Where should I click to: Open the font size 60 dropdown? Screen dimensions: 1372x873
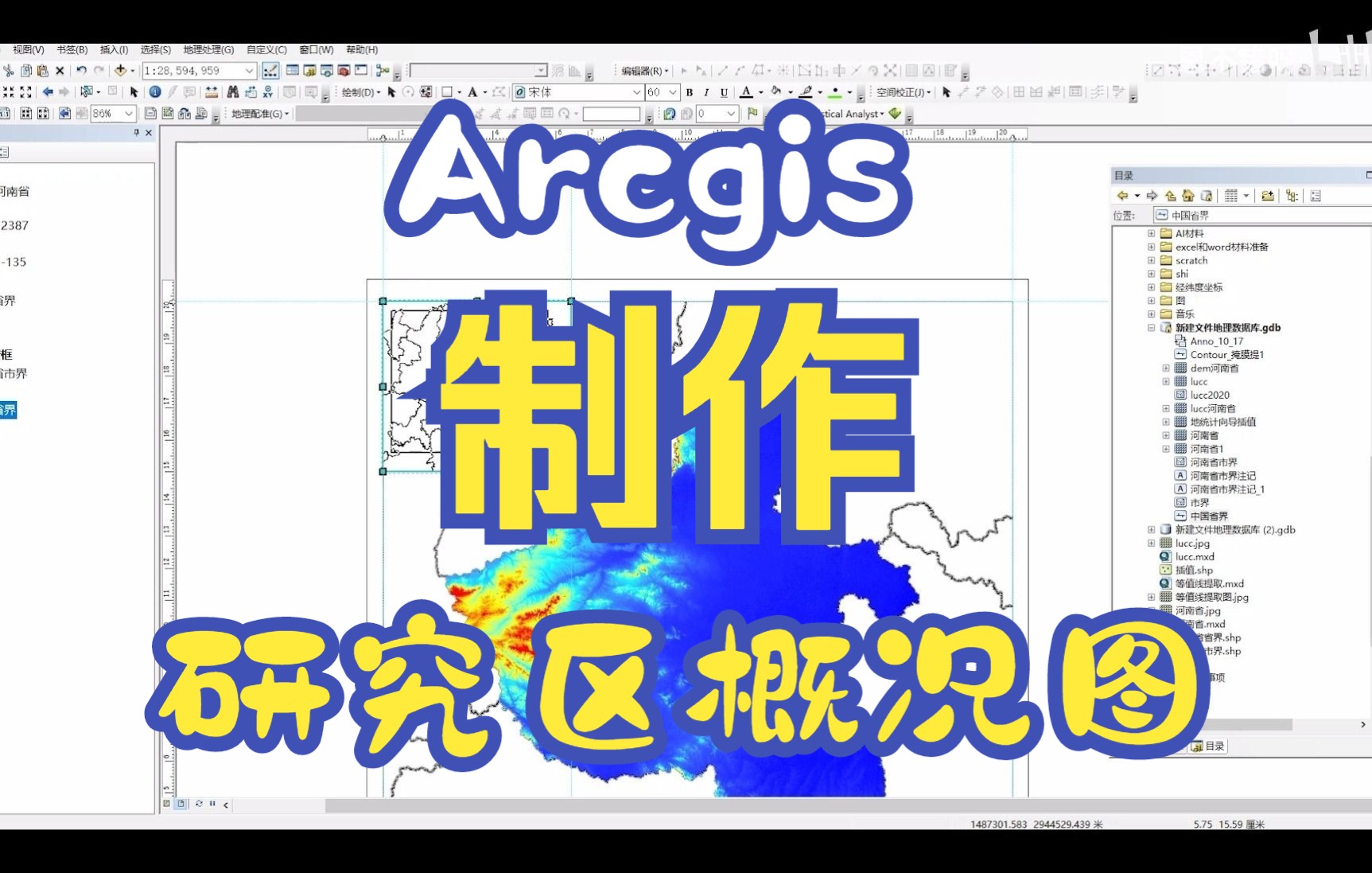pos(672,92)
